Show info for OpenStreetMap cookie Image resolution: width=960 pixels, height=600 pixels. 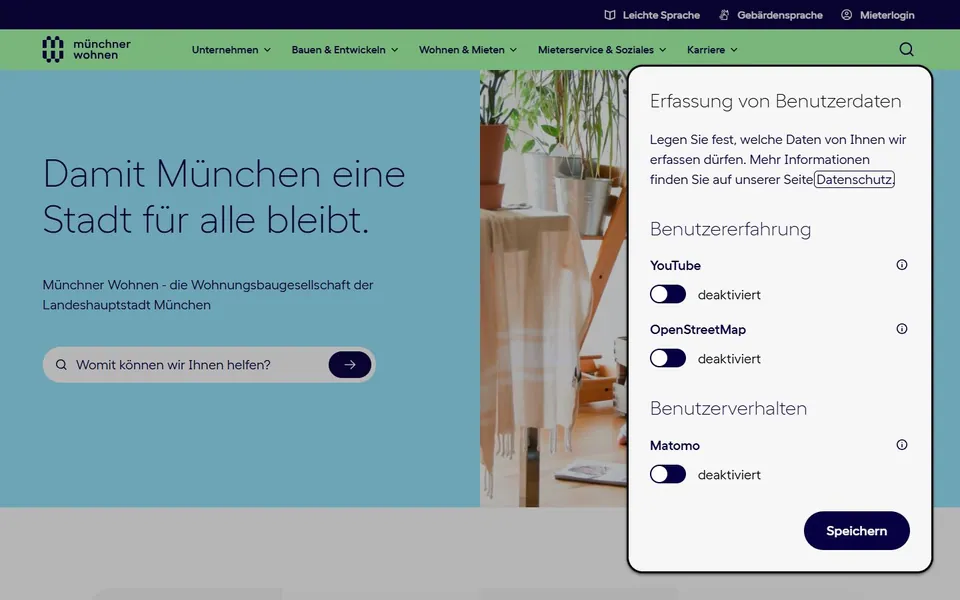pos(901,329)
